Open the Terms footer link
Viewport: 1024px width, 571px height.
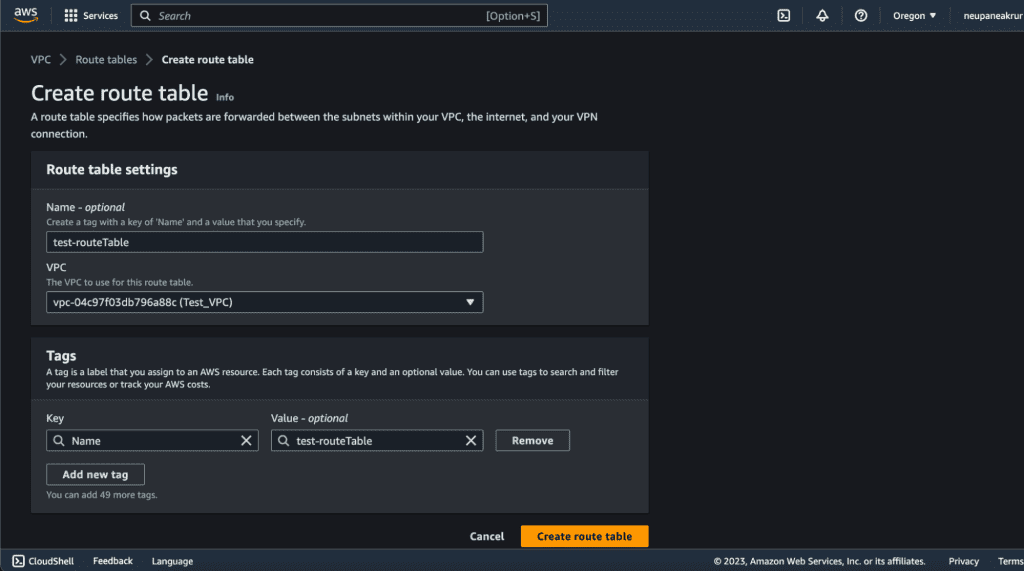[x=1010, y=561]
